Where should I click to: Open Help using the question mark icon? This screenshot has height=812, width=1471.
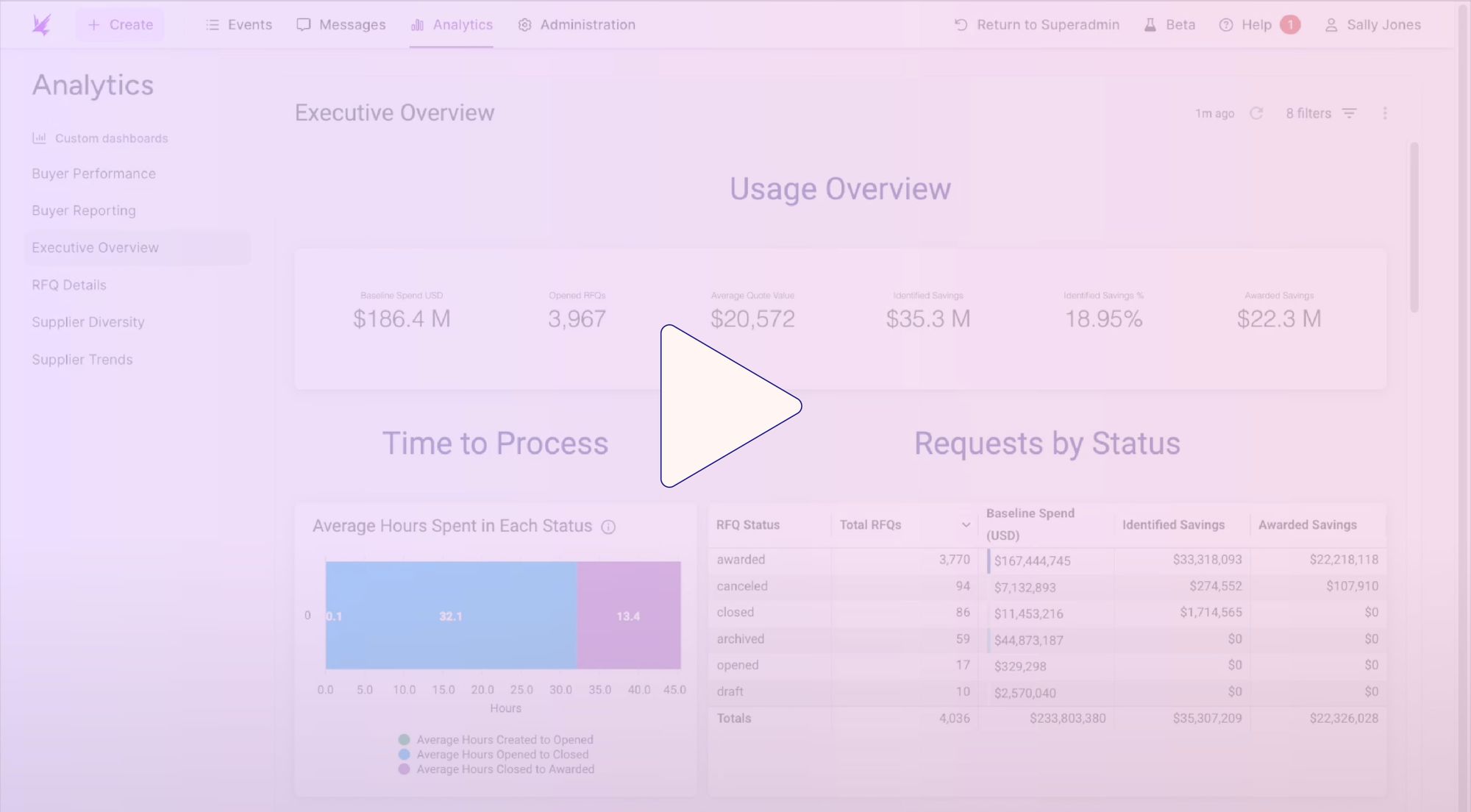1225,24
